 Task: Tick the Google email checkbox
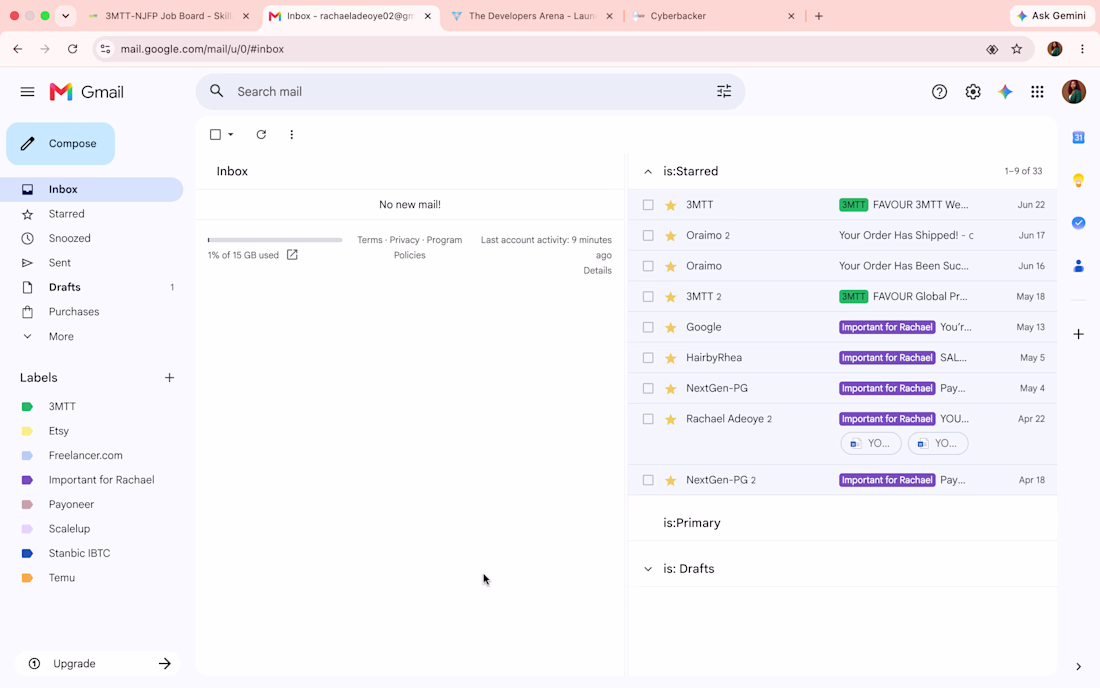pyautogui.click(x=648, y=327)
